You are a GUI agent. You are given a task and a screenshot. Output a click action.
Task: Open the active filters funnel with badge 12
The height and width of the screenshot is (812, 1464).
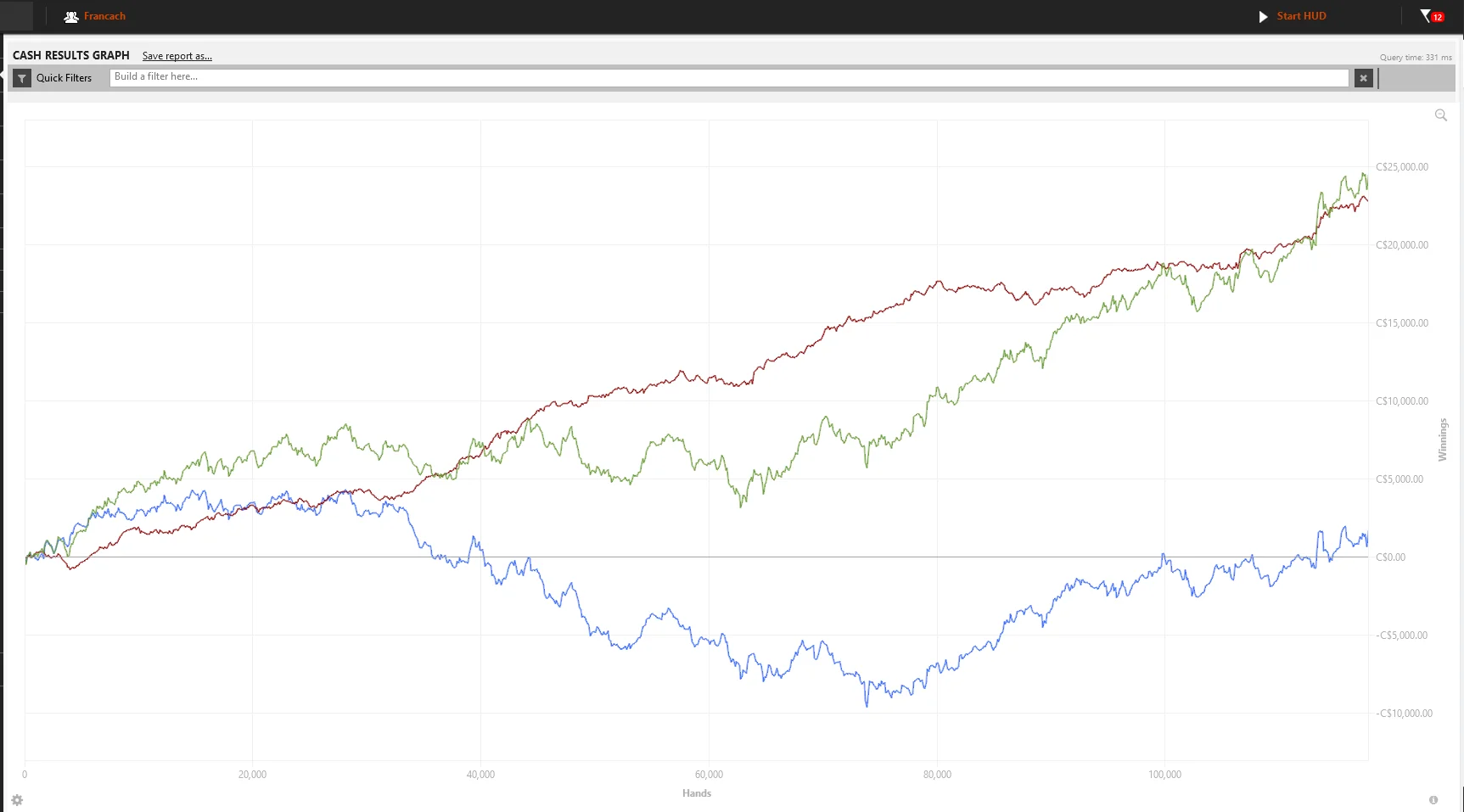(x=1430, y=16)
